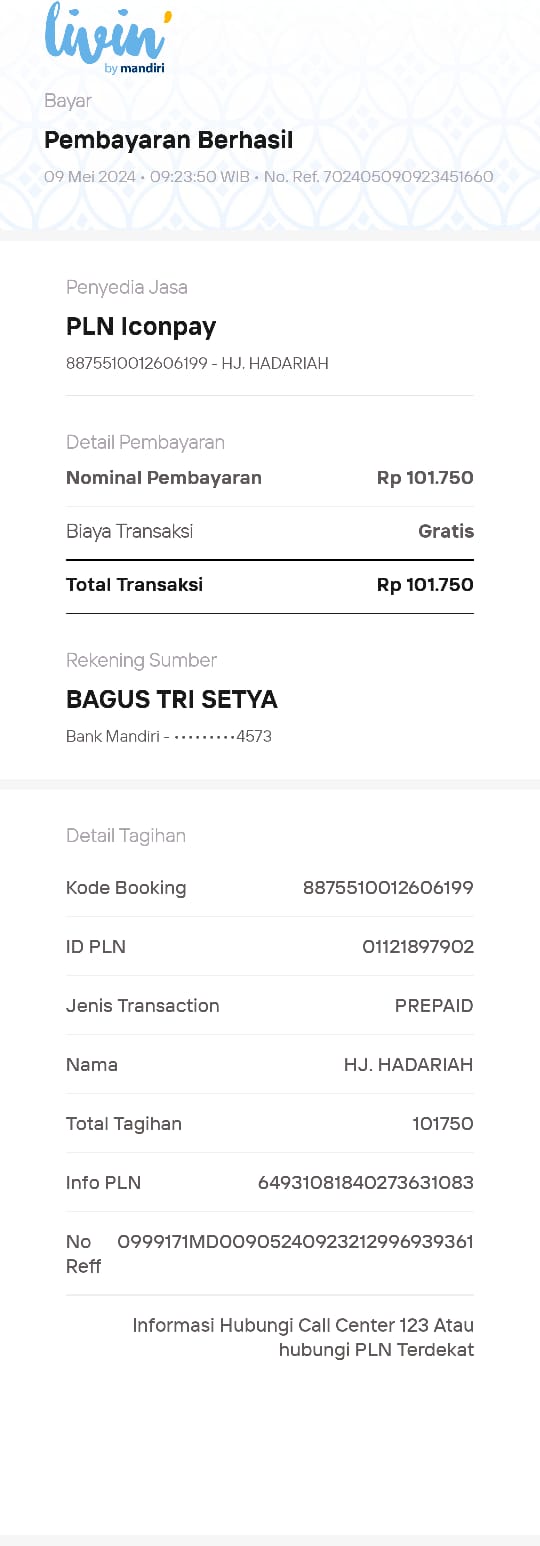Image resolution: width=540 pixels, height=1546 pixels.
Task: Click the Detail Tagihan section header
Action: pyautogui.click(x=126, y=836)
